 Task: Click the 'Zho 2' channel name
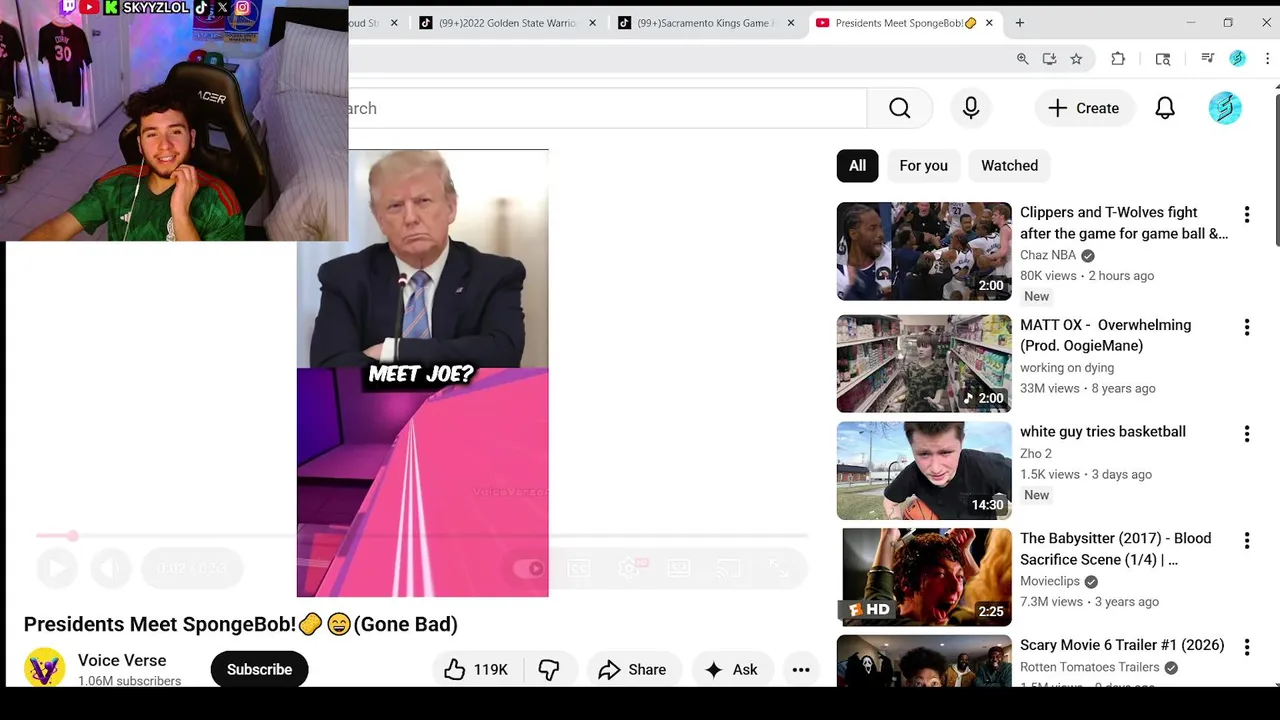1035,453
